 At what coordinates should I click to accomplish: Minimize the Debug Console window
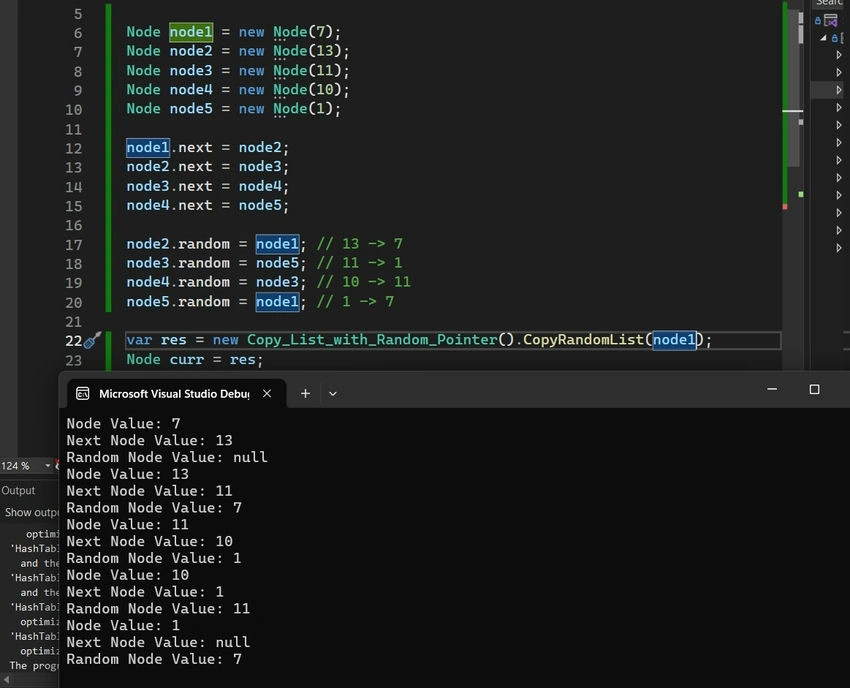point(772,389)
